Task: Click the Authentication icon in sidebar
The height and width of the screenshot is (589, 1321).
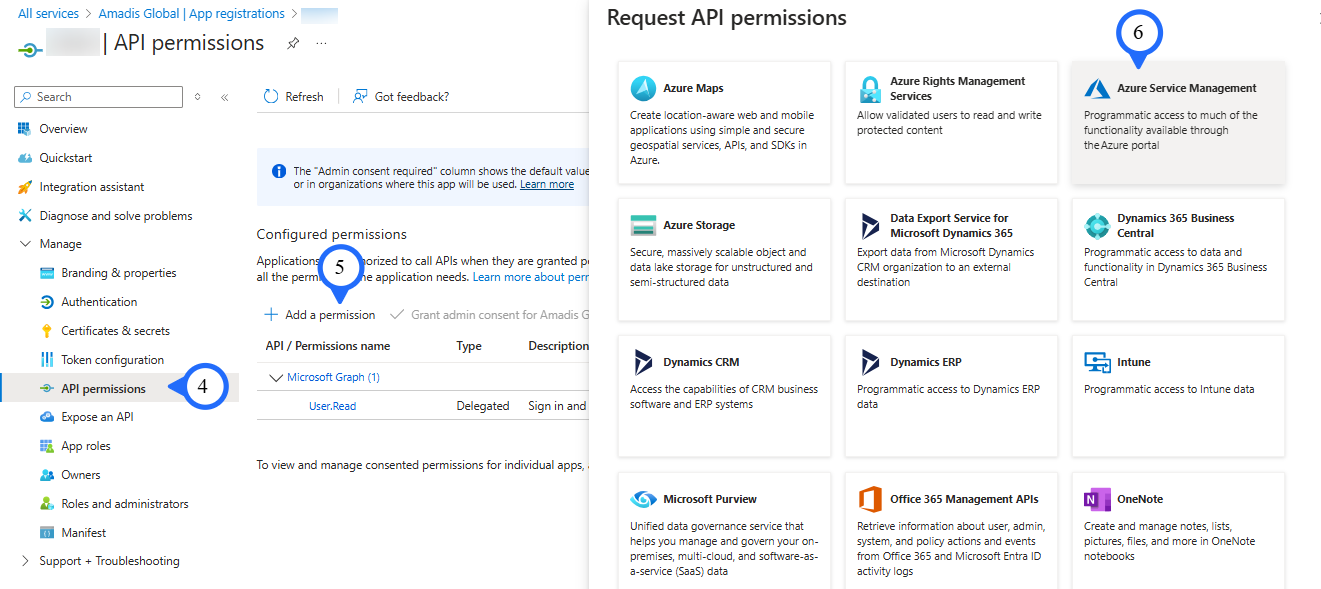Action: pyautogui.click(x=46, y=302)
